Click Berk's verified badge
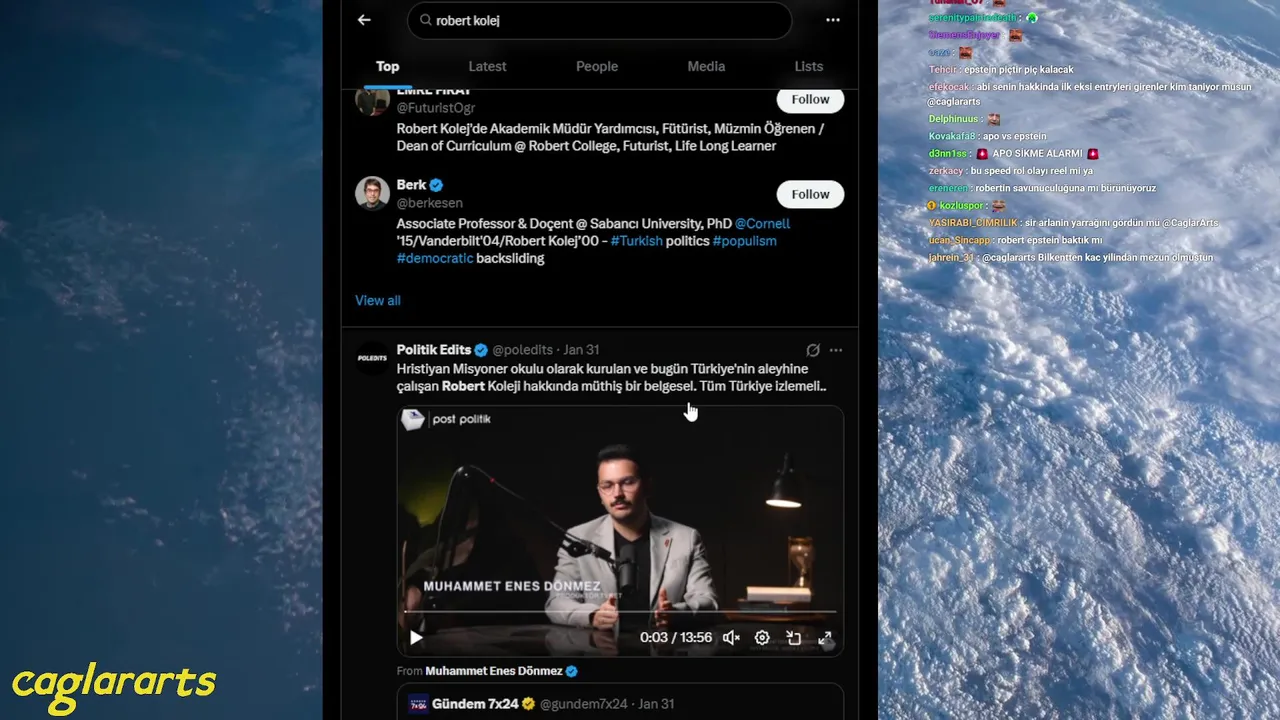Screen dimensions: 1280x720 pyautogui.click(x=437, y=185)
